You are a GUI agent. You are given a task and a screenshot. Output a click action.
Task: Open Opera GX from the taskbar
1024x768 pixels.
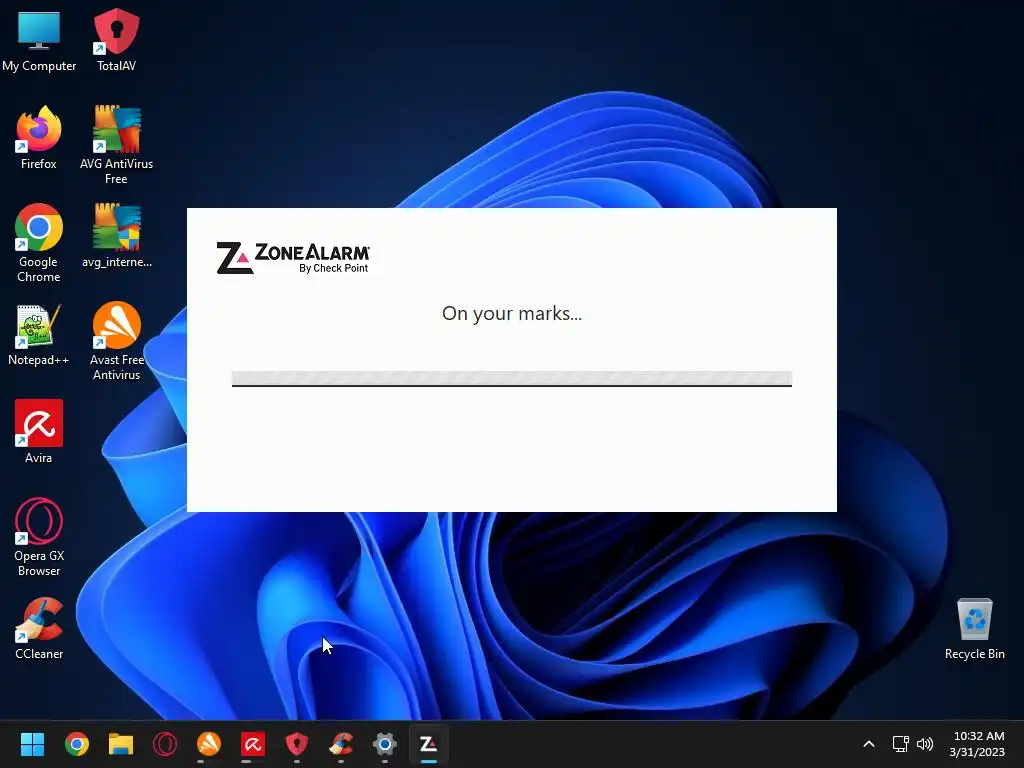tap(165, 744)
